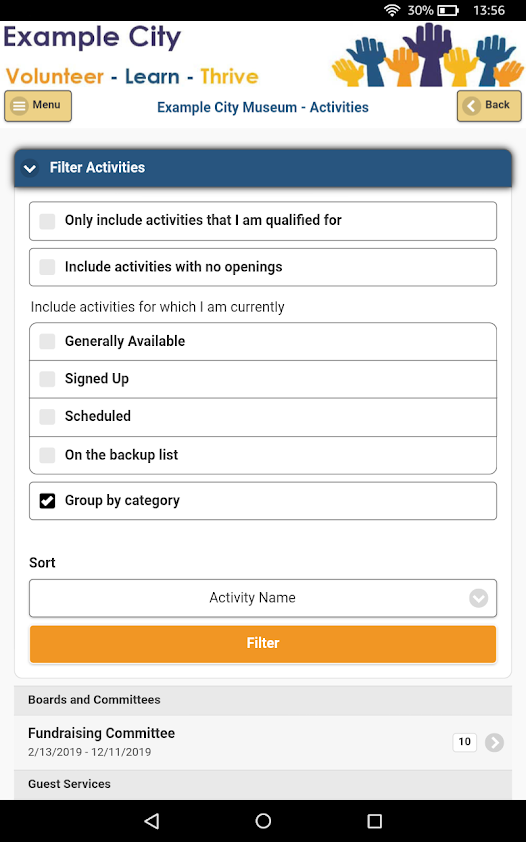Tap the Android recent apps square

click(374, 821)
